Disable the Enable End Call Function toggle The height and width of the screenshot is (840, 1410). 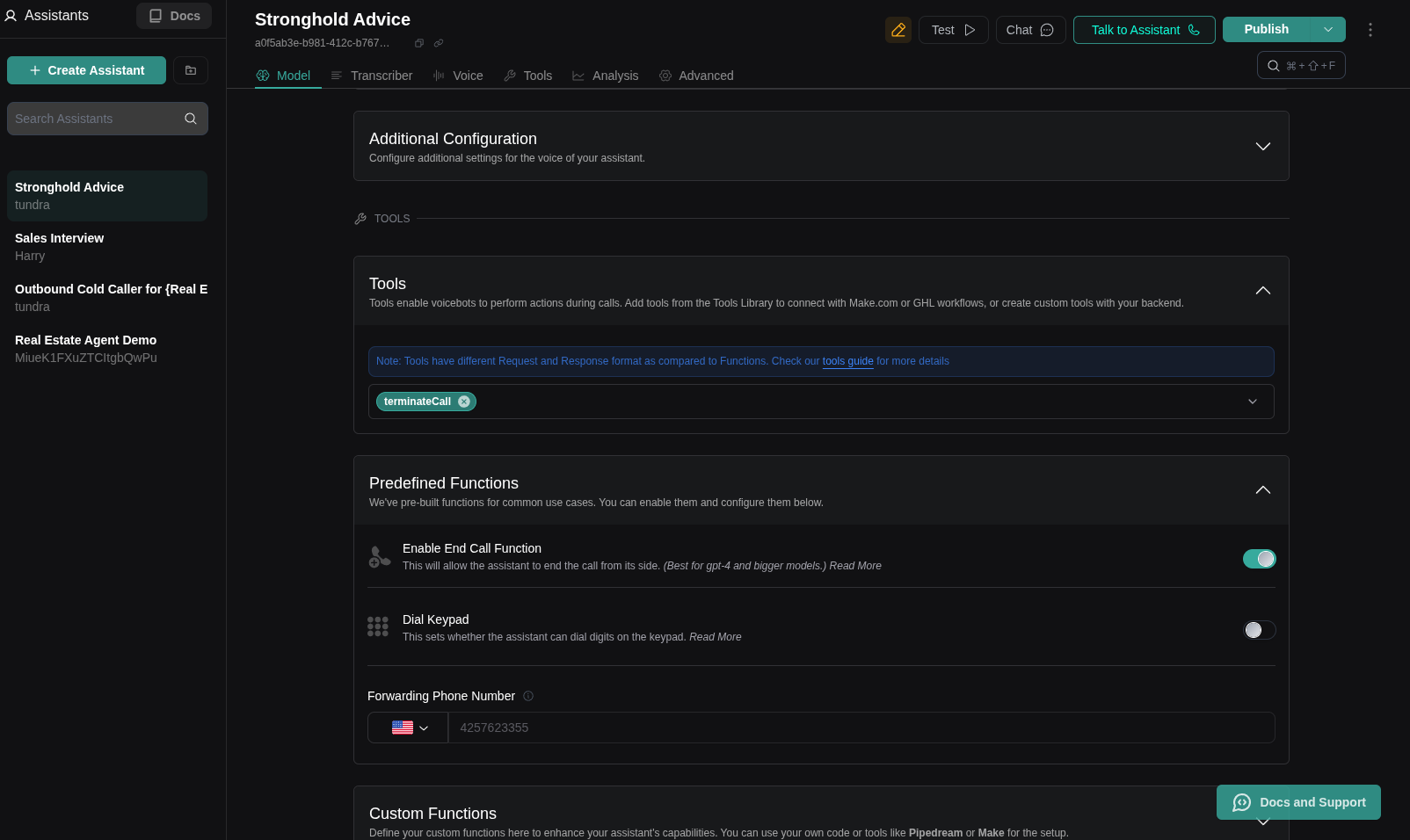[1259, 559]
